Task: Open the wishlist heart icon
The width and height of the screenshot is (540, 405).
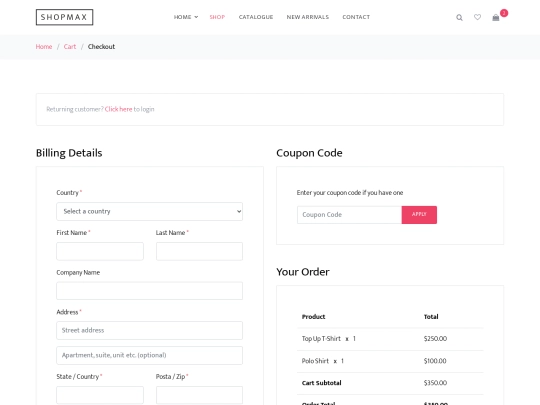Action: click(x=477, y=17)
